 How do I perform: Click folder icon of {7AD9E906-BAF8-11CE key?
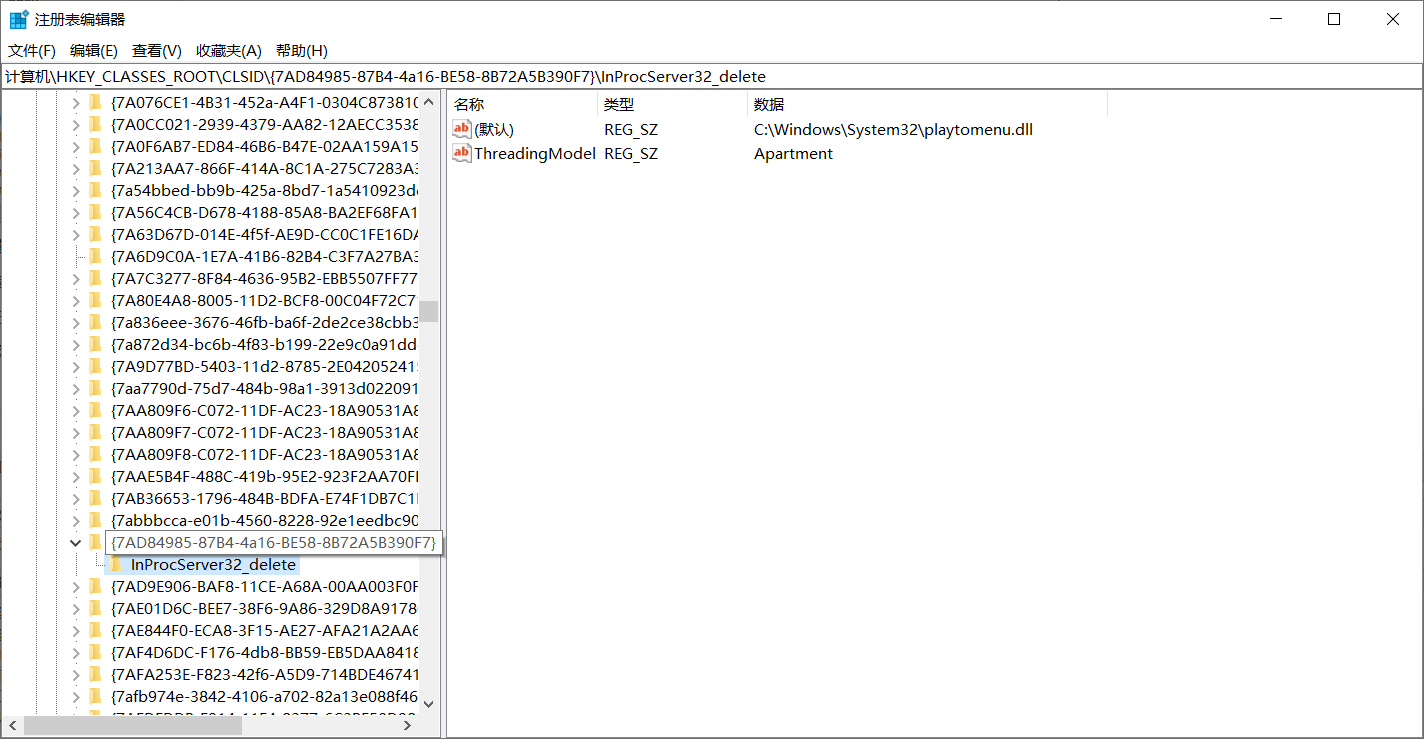tap(96, 587)
